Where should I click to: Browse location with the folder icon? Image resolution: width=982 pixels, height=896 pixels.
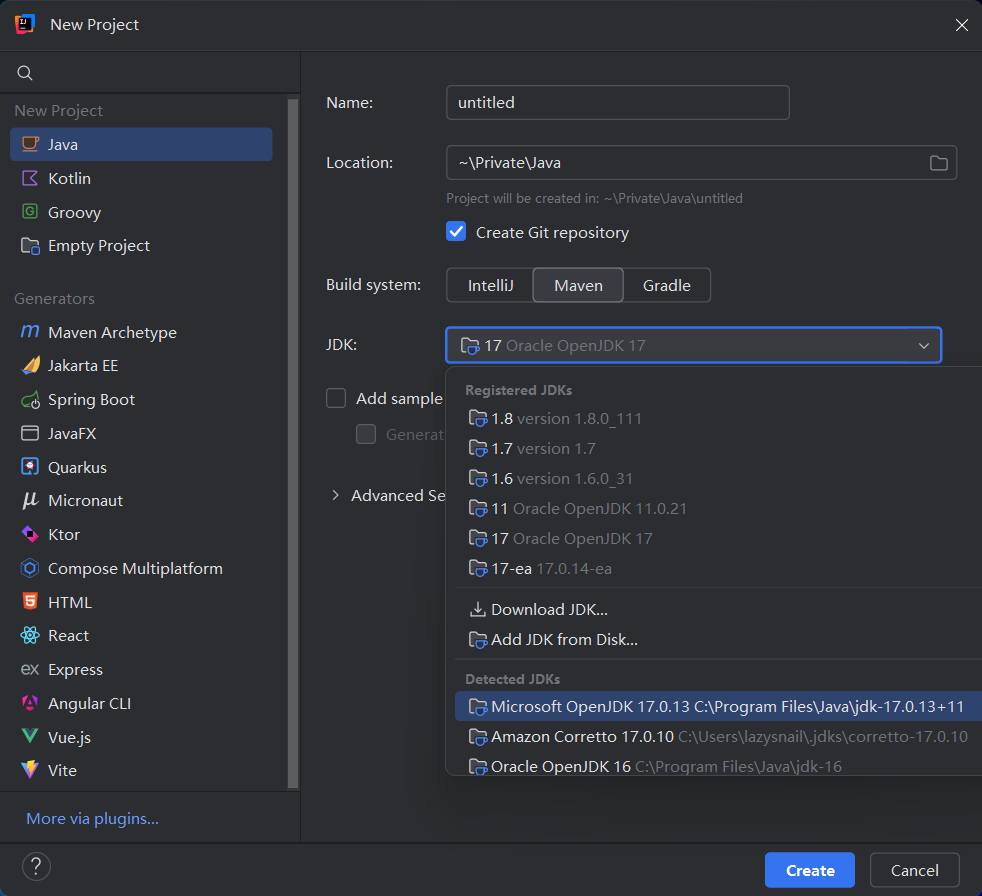(x=938, y=163)
